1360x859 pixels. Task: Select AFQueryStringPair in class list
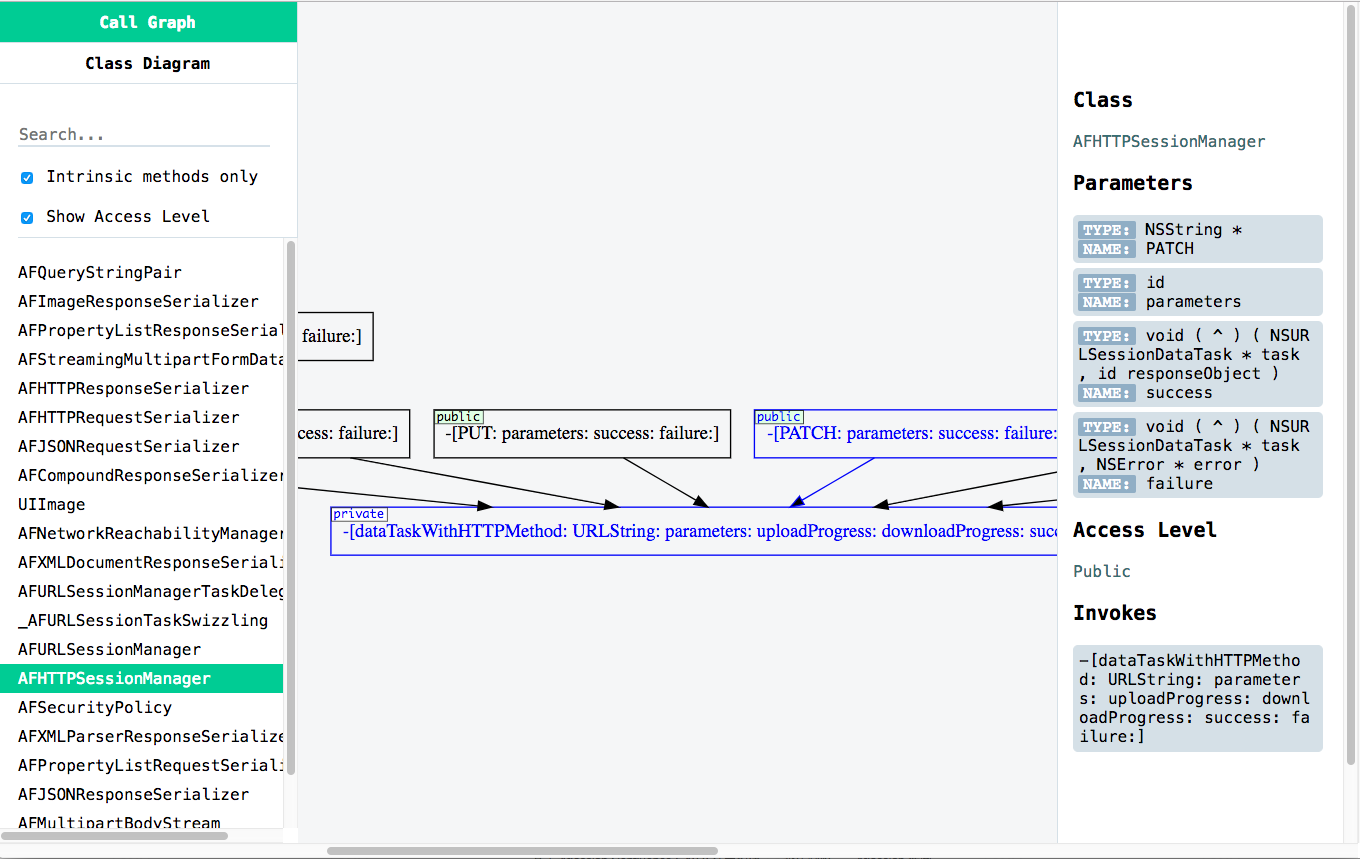click(142, 272)
